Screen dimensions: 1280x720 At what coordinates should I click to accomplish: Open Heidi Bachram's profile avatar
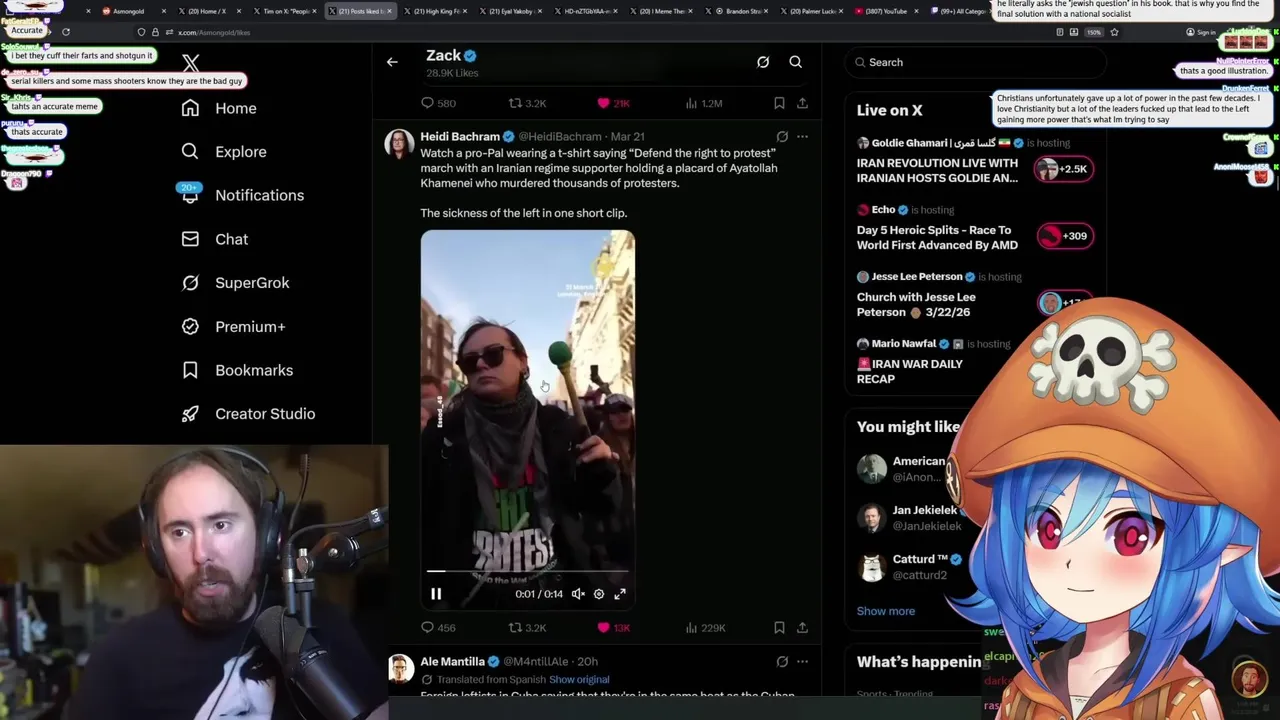(399, 144)
